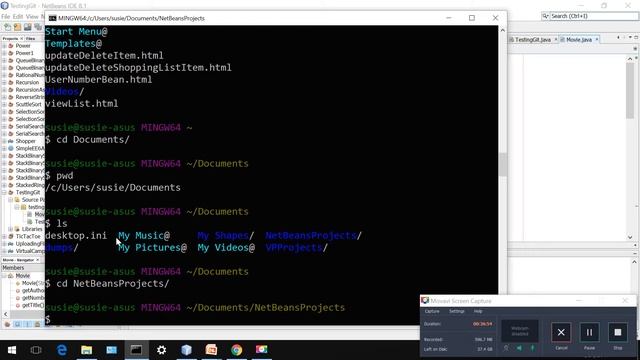Open the View menu in NetBeans
The height and width of the screenshot is (360, 640).
(x=32, y=16)
